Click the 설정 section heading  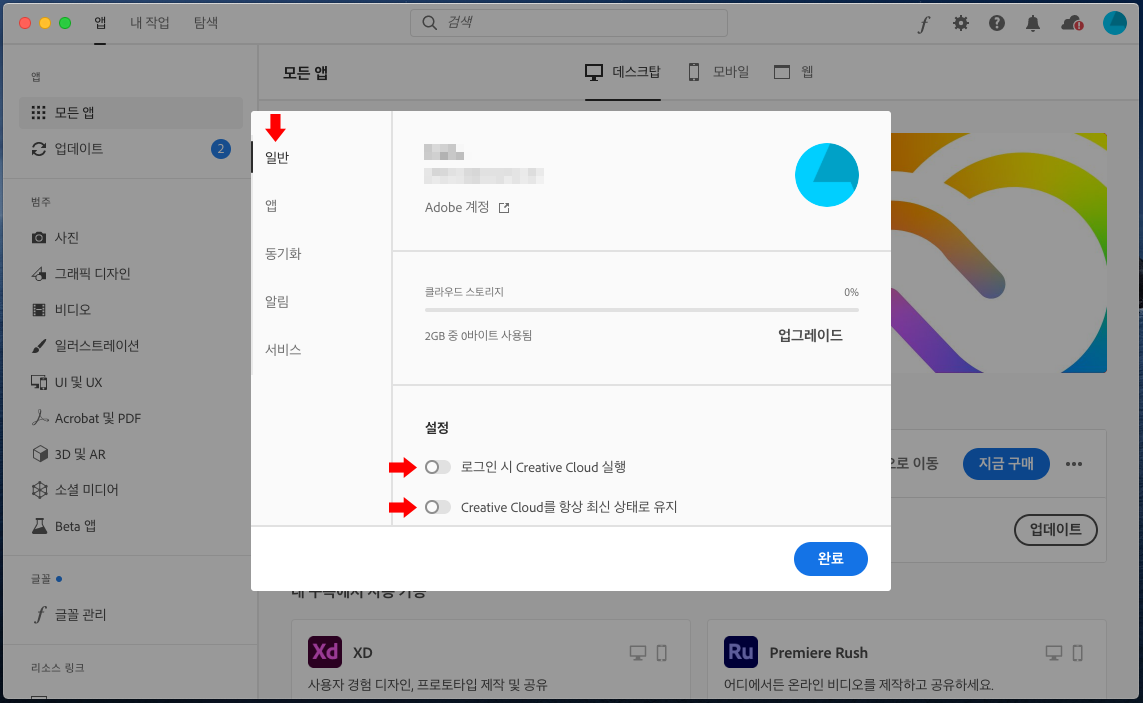pos(437,428)
